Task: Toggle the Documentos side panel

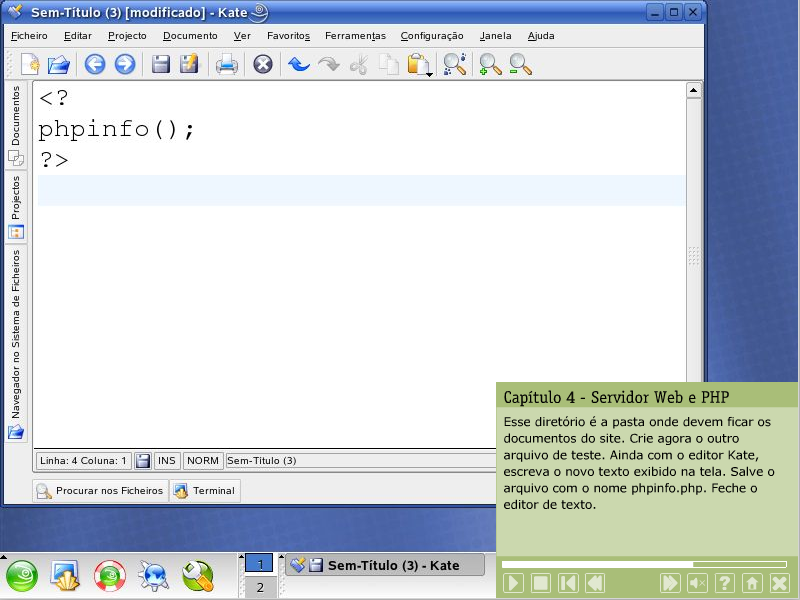Action: tap(15, 125)
